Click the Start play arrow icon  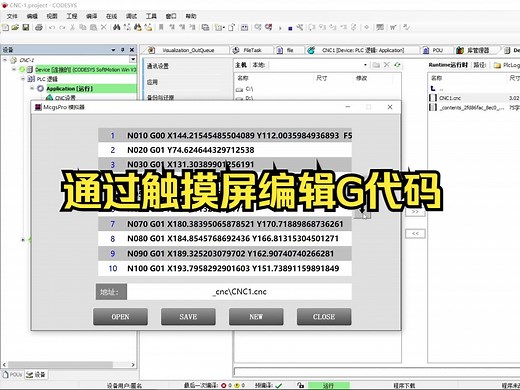tap(280, 28)
